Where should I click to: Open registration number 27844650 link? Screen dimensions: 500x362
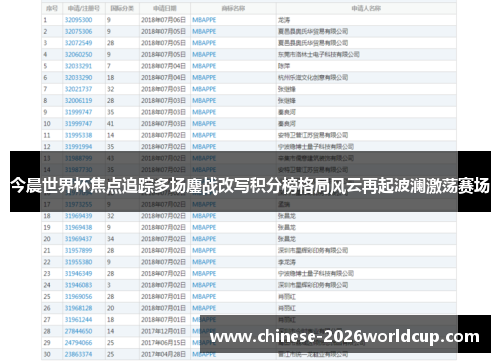point(78,331)
